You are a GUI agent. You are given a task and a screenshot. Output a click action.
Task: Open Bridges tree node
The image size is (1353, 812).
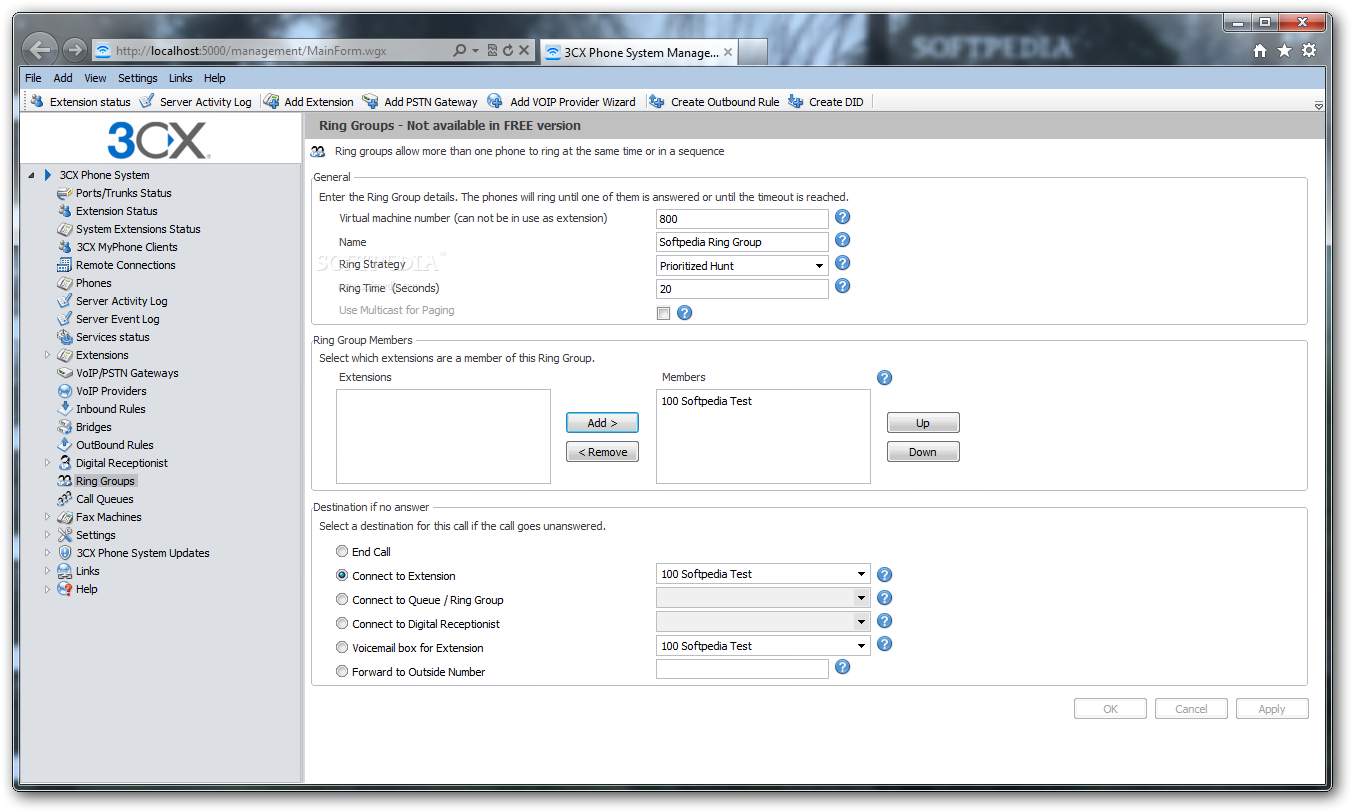pyautogui.click(x=94, y=427)
